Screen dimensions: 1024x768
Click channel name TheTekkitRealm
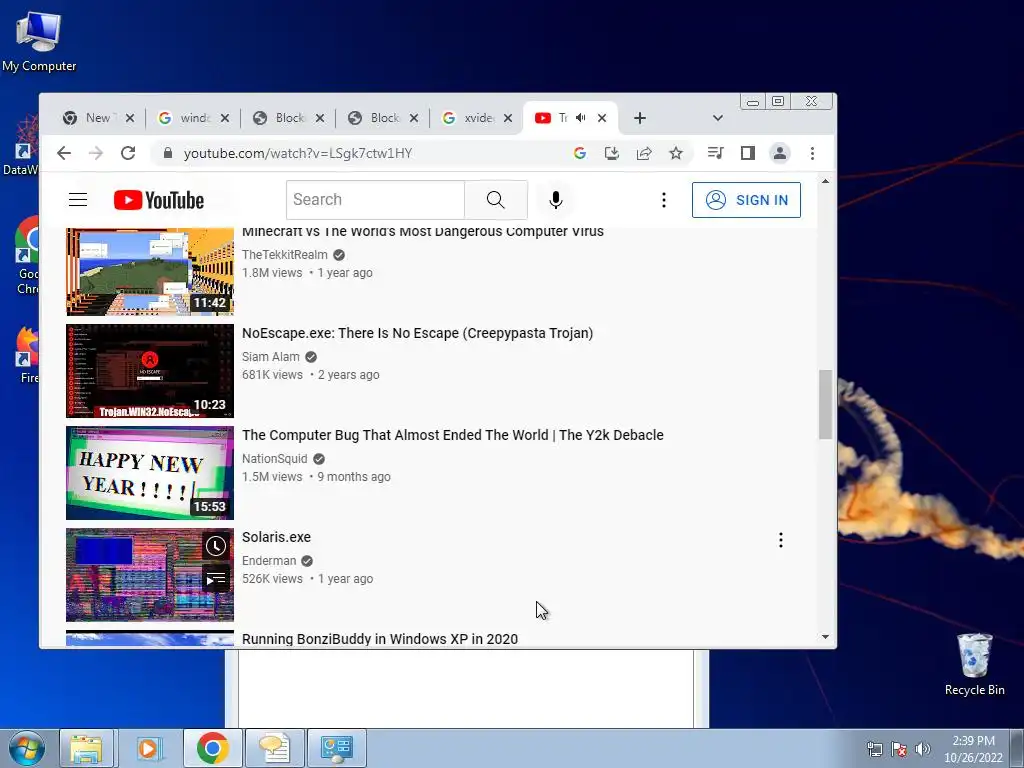tap(285, 255)
